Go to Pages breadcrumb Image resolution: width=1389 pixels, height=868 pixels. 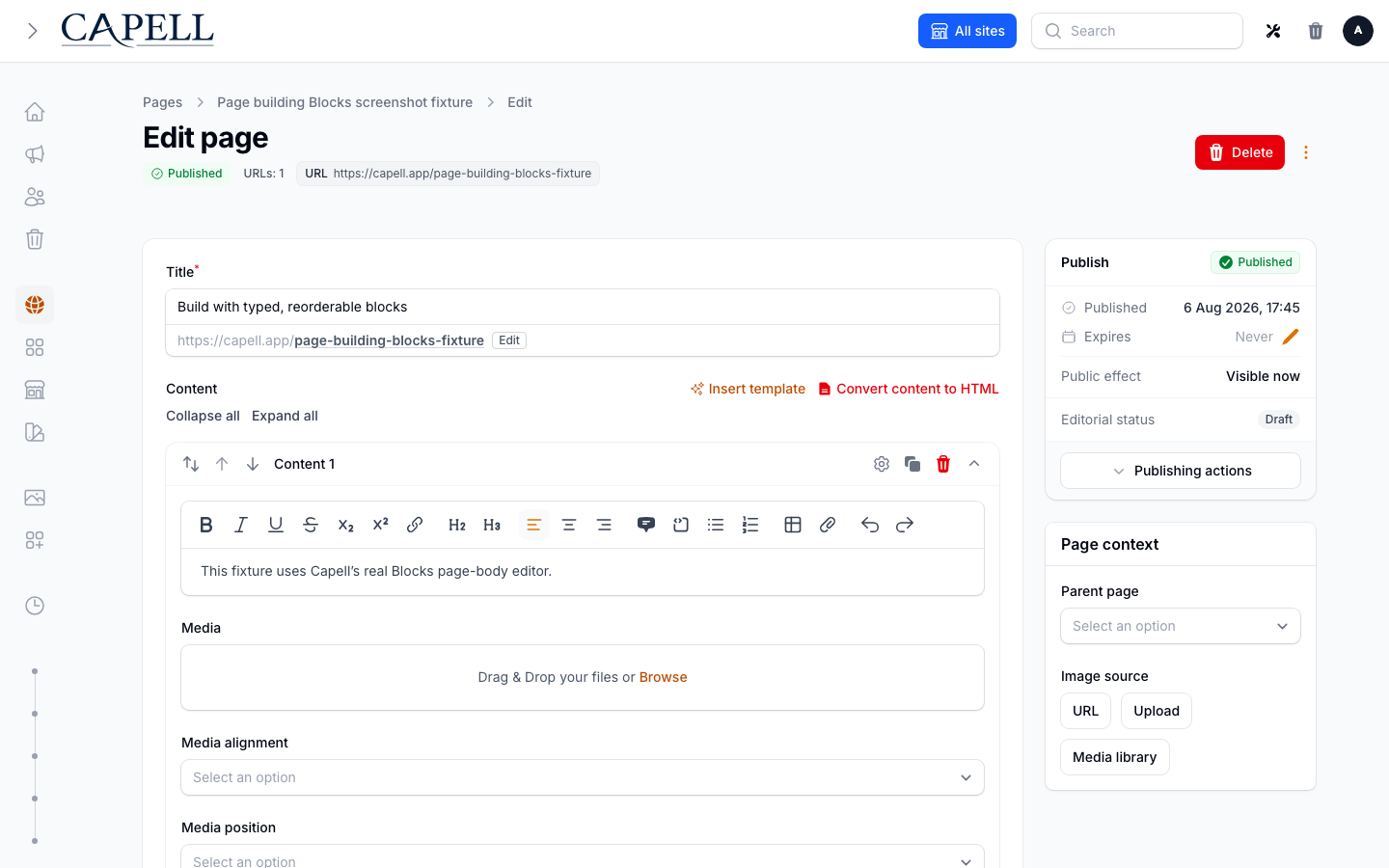162,102
